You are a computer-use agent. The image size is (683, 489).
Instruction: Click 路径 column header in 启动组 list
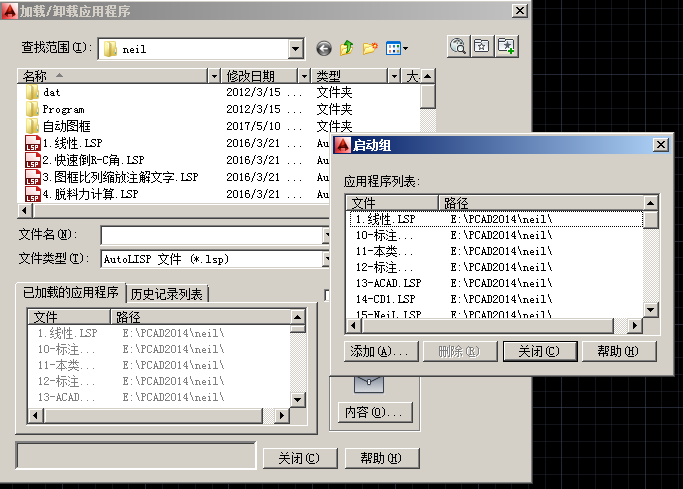point(541,203)
